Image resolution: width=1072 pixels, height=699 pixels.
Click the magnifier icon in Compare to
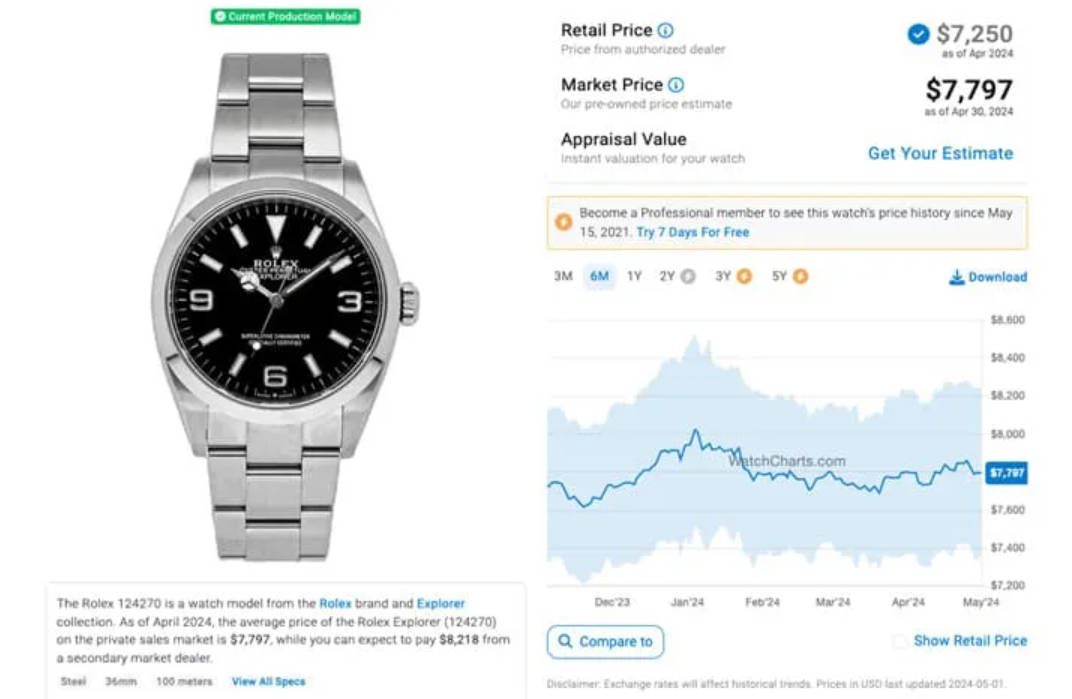click(x=565, y=642)
